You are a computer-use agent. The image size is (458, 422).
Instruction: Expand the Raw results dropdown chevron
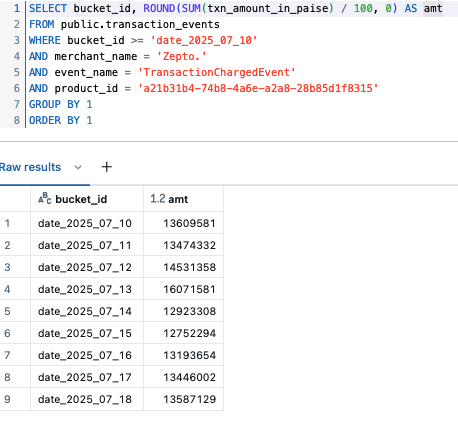[78, 167]
